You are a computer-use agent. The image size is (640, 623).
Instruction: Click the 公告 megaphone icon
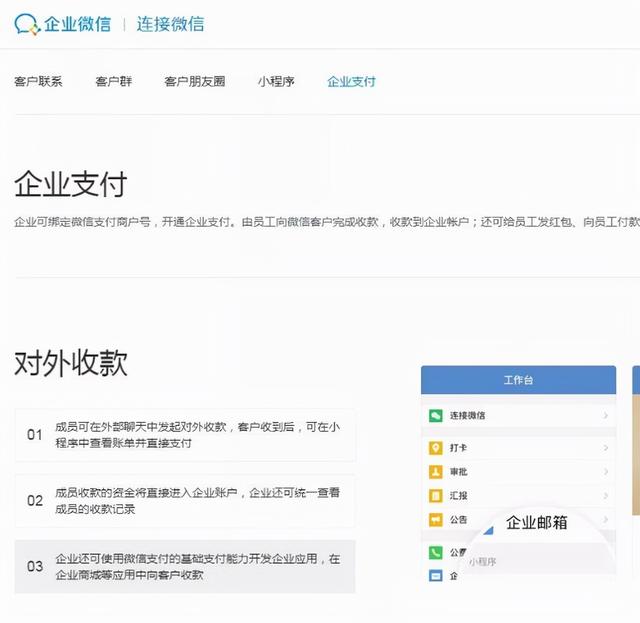436,520
